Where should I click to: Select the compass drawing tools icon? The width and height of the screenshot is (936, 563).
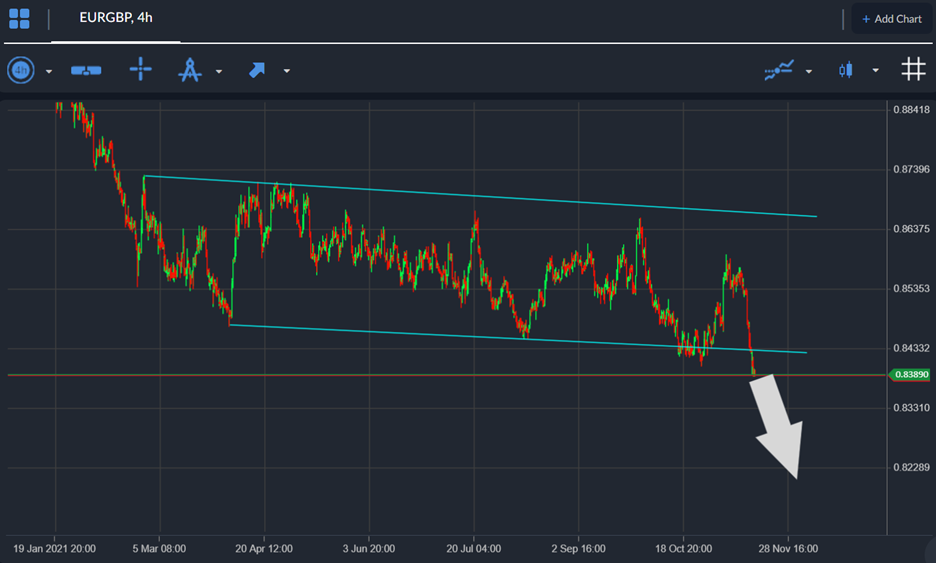click(190, 70)
